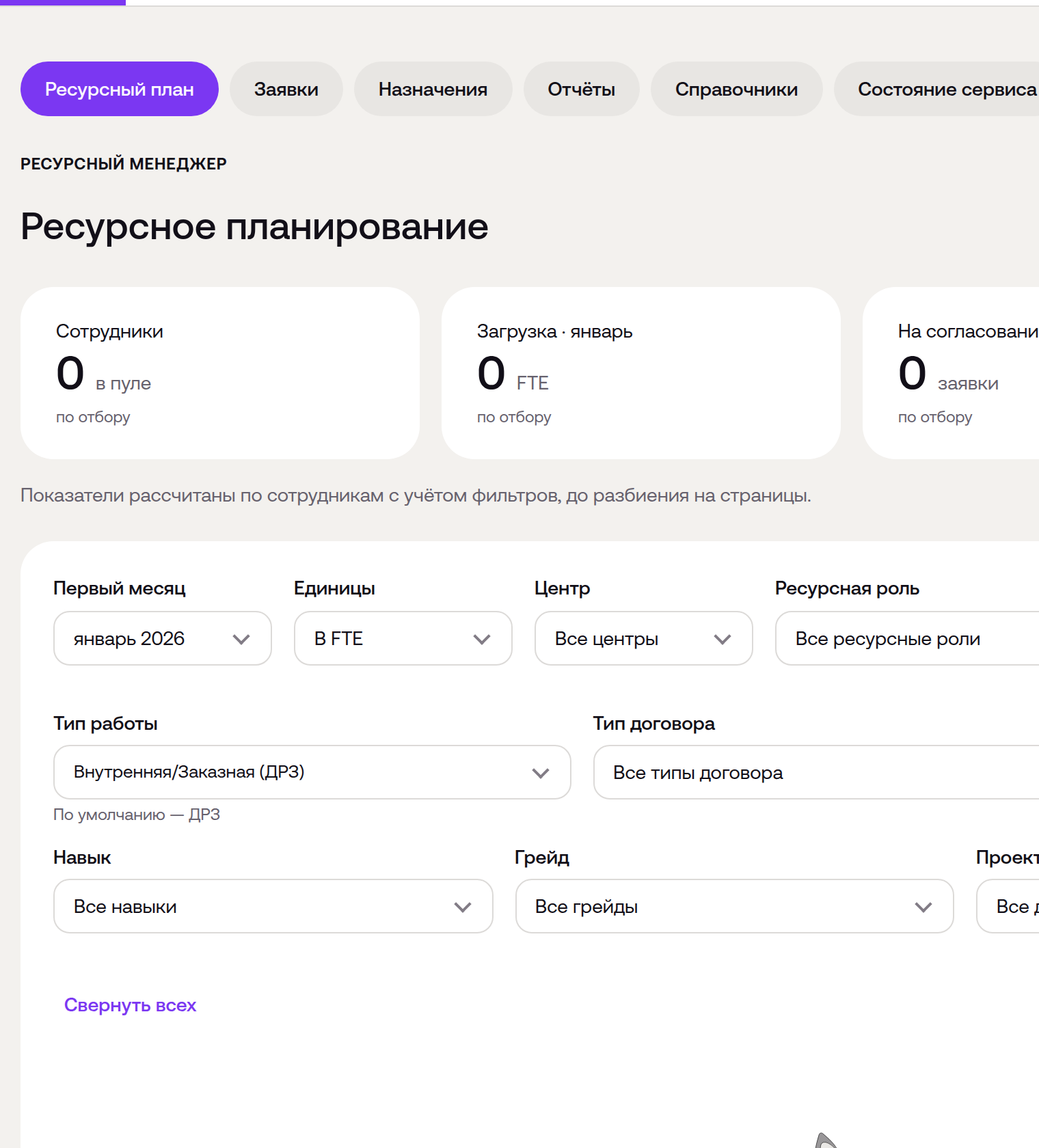Open the Первый месяц dropdown (январь 2026)

point(163,638)
